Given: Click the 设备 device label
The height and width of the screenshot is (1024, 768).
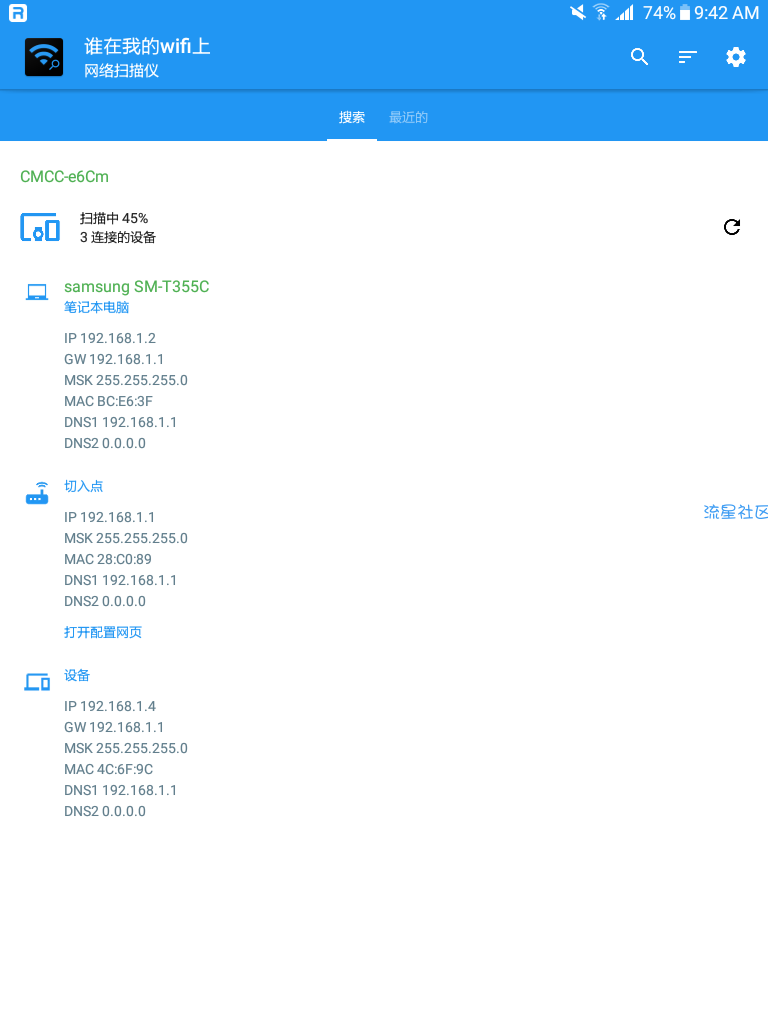Looking at the screenshot, I should pyautogui.click(x=77, y=675).
